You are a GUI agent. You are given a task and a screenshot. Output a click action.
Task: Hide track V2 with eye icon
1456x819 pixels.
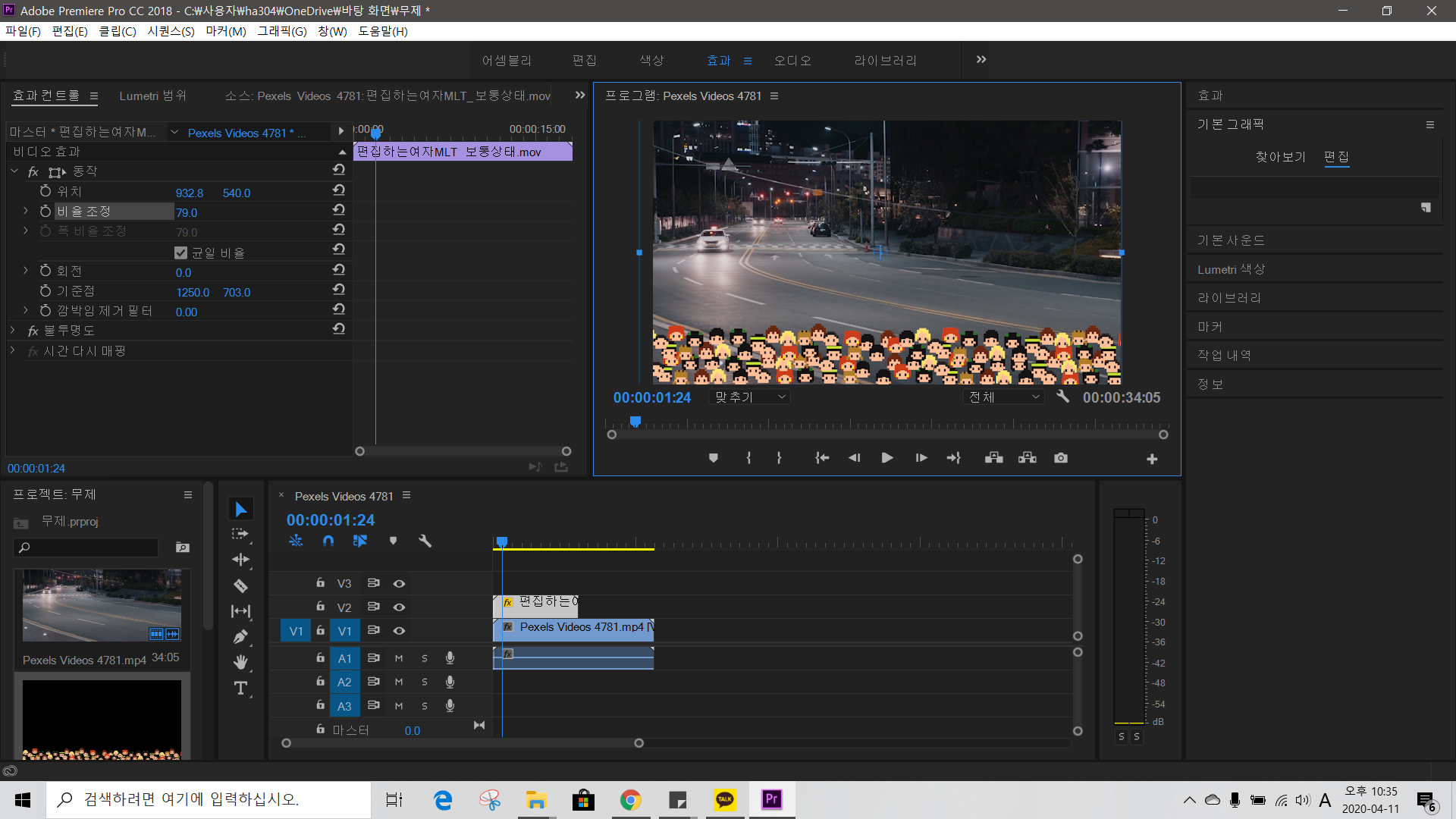[399, 607]
